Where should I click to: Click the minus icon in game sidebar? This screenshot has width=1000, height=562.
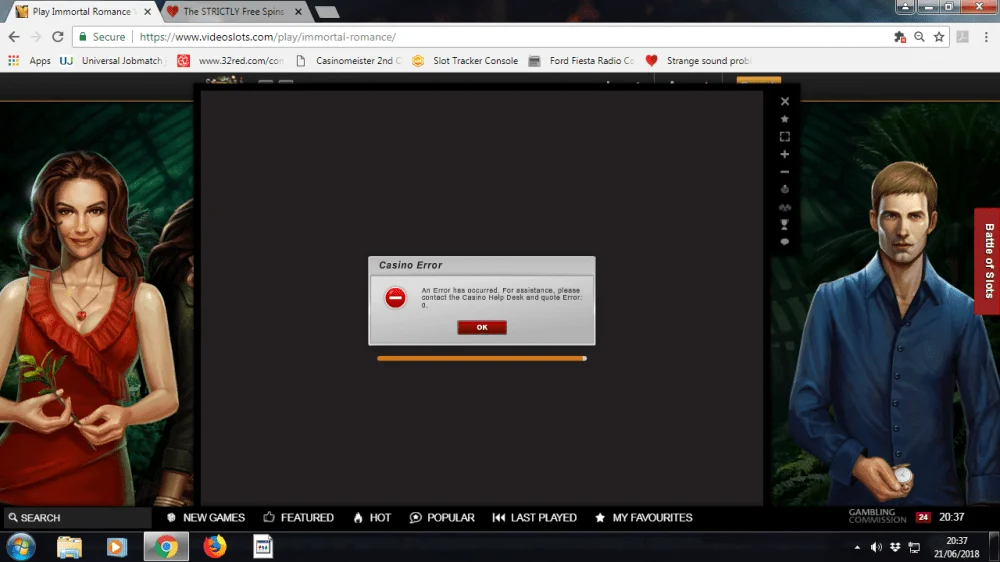pos(784,172)
